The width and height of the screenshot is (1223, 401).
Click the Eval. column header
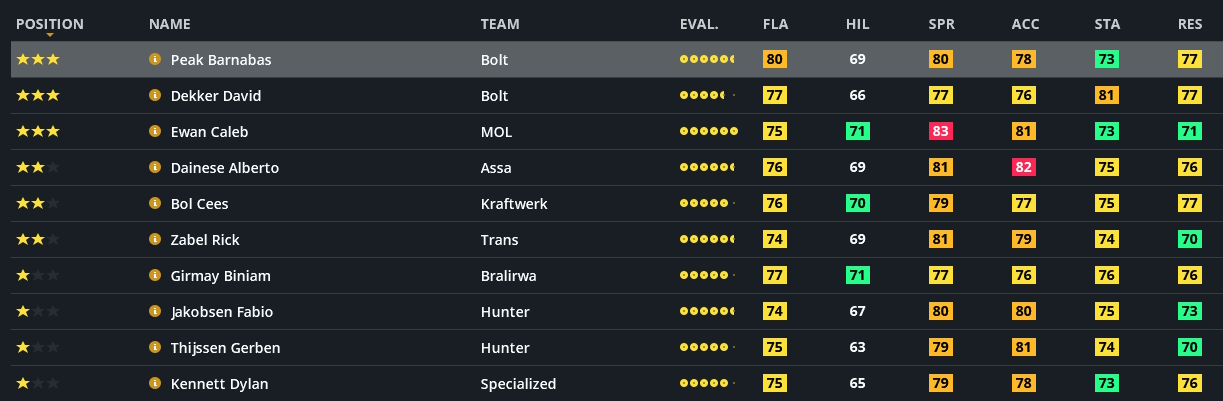coord(699,24)
